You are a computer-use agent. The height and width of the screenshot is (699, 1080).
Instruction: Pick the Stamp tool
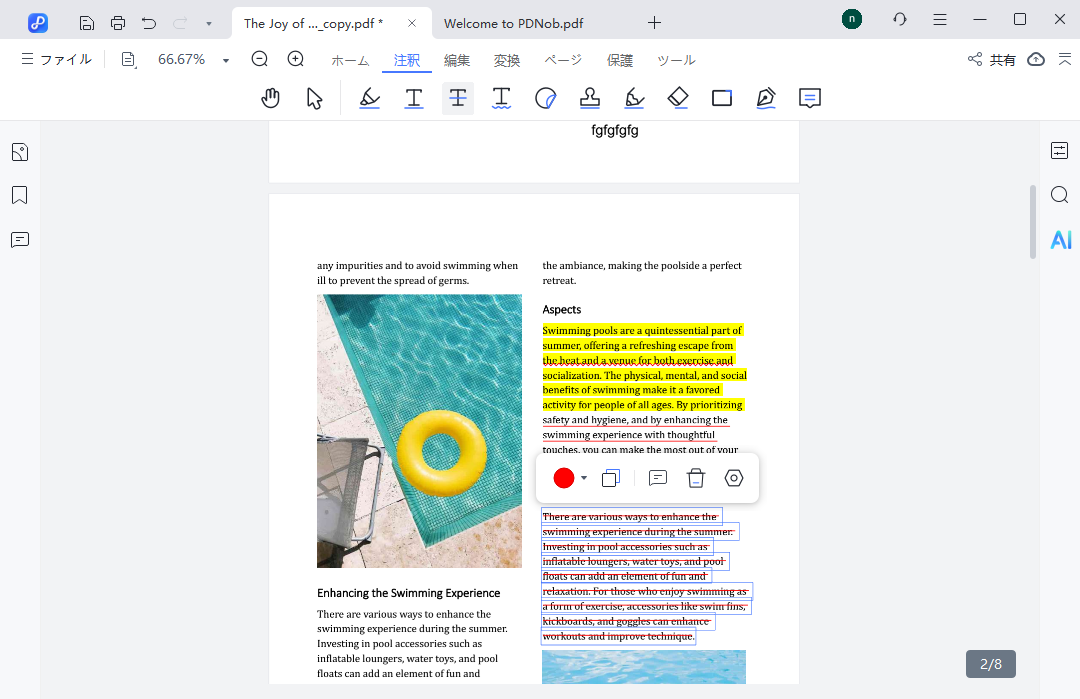[x=590, y=98]
